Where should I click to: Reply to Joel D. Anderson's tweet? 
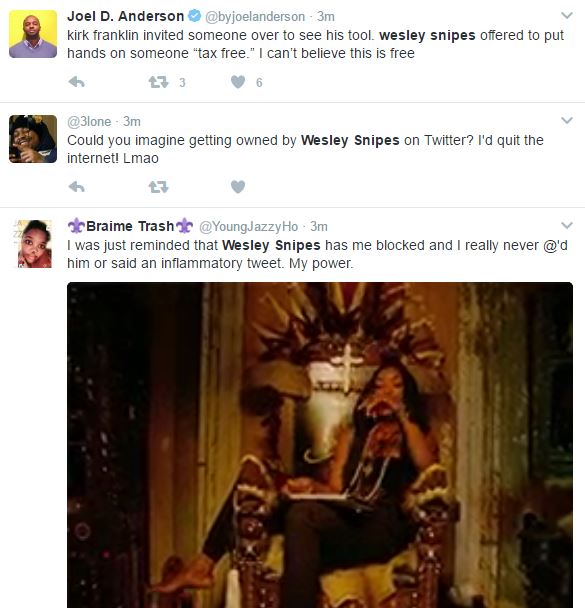[x=76, y=82]
